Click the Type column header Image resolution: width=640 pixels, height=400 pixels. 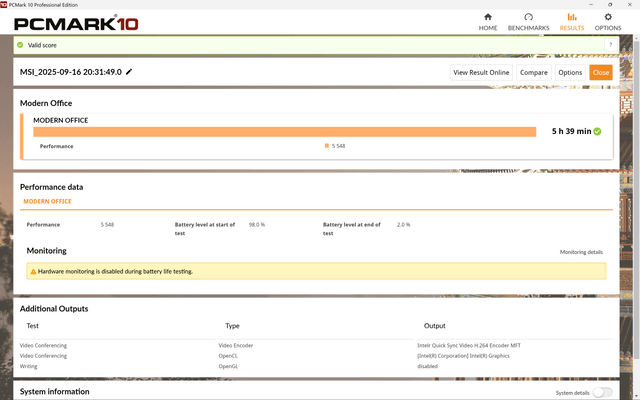point(232,326)
